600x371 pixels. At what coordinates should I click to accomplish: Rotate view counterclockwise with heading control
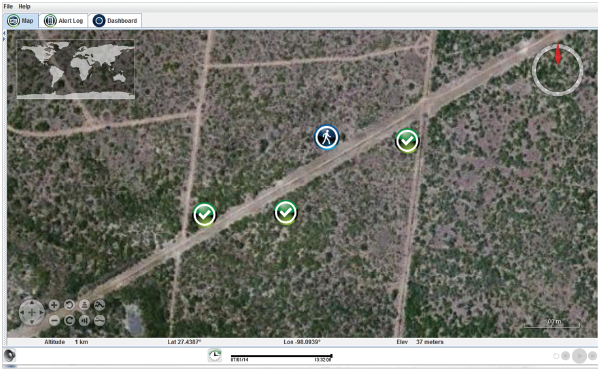[x=69, y=305]
